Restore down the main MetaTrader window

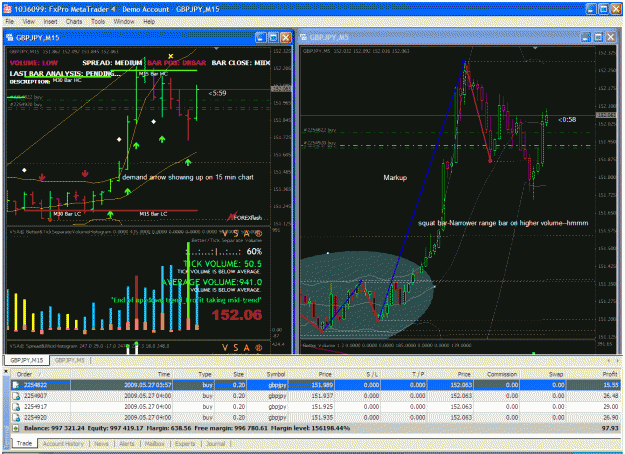pyautogui.click(x=604, y=9)
